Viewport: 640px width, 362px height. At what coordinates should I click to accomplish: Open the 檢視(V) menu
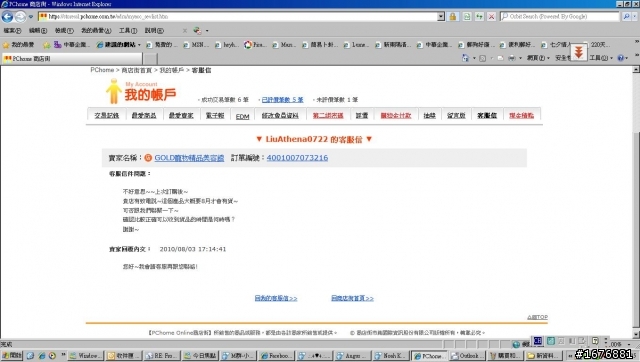click(x=64, y=31)
